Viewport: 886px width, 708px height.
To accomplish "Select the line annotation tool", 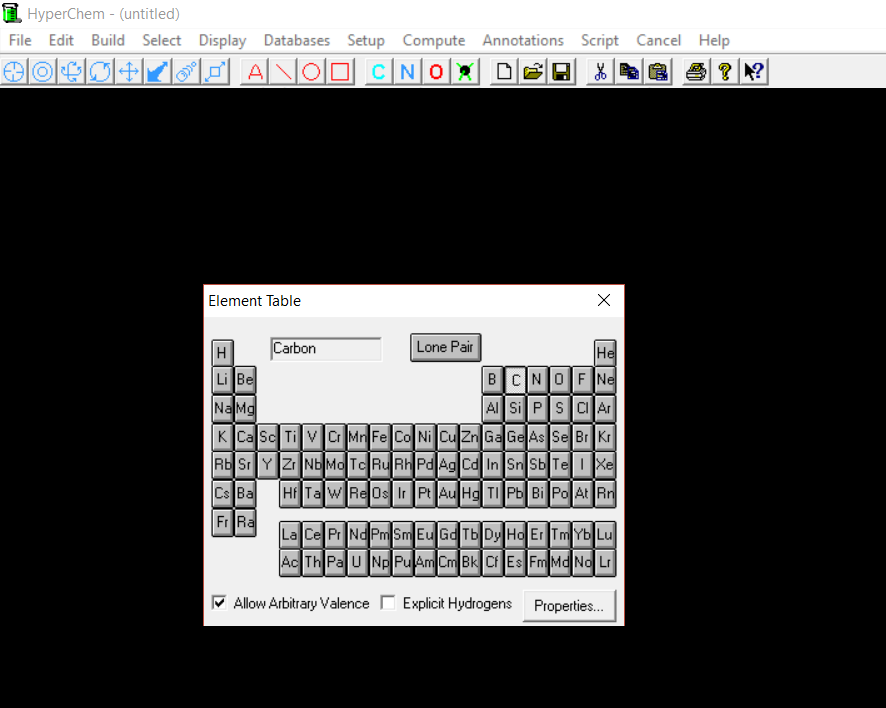I will click(284, 72).
